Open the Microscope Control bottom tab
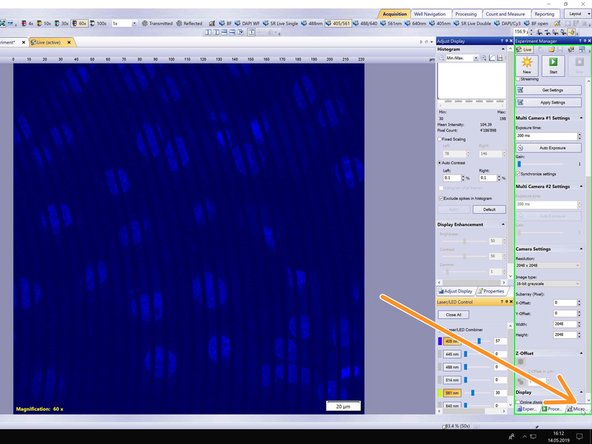592x444 pixels. tap(577, 409)
